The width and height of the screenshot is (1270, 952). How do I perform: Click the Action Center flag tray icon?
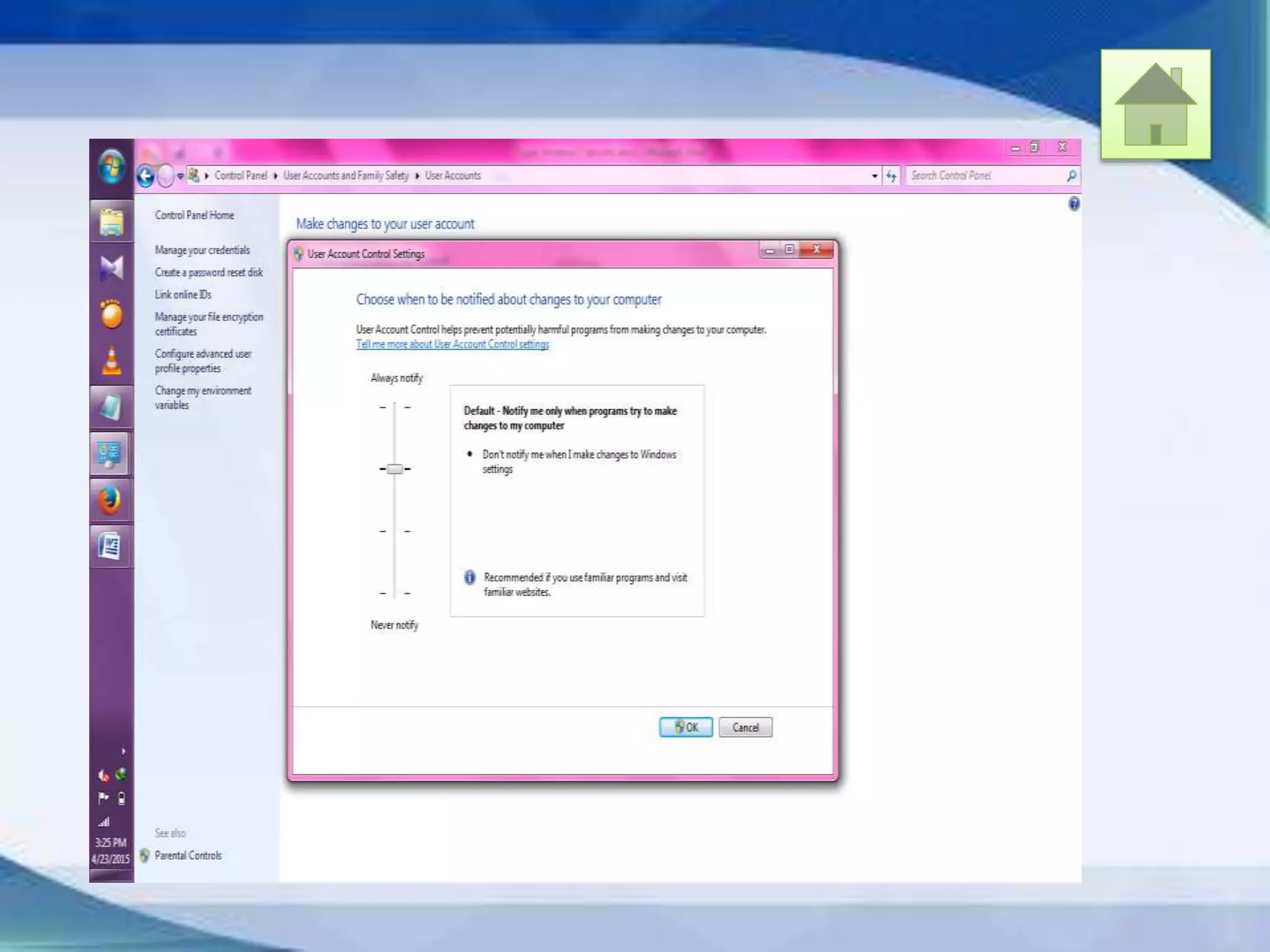point(104,798)
